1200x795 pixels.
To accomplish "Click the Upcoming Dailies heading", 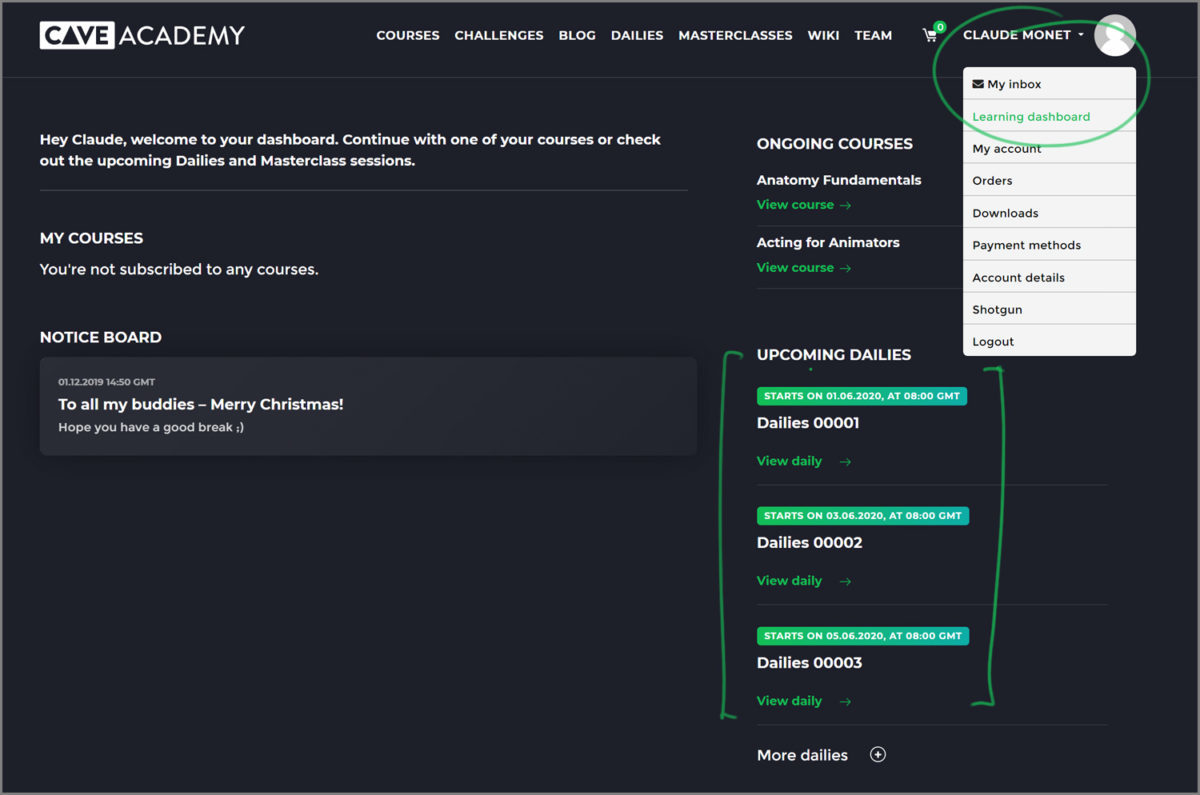I will tap(834, 355).
